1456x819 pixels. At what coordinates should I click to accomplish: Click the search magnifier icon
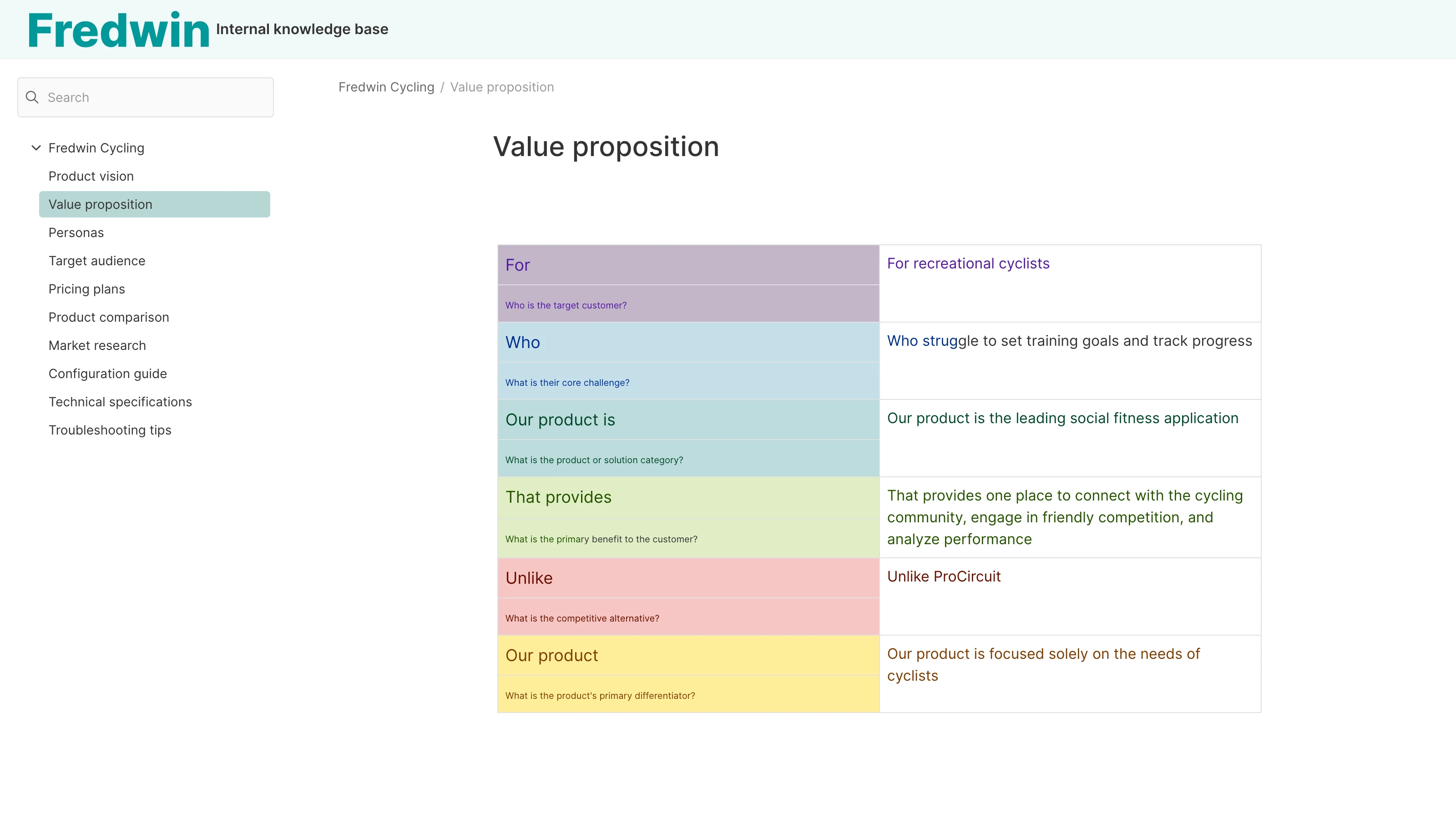pyautogui.click(x=32, y=96)
